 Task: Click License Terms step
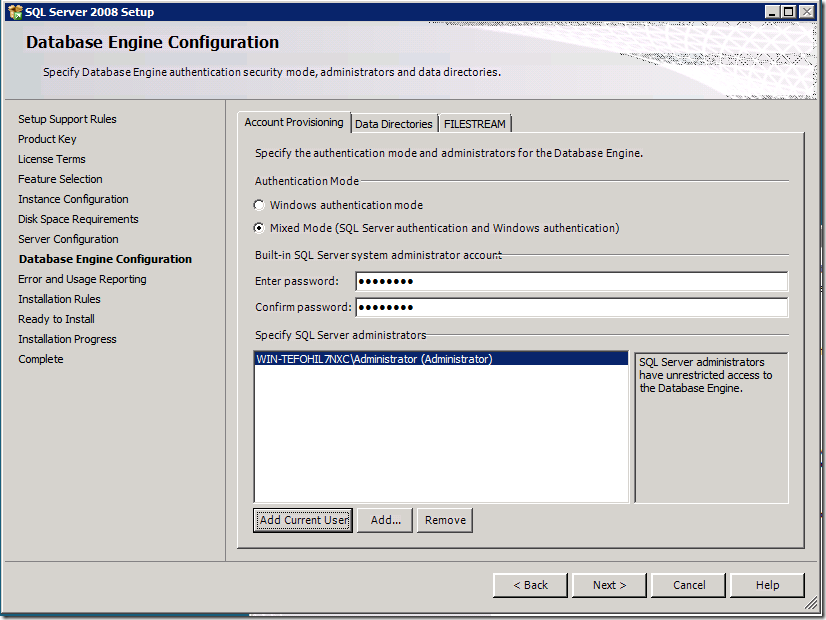click(x=52, y=159)
